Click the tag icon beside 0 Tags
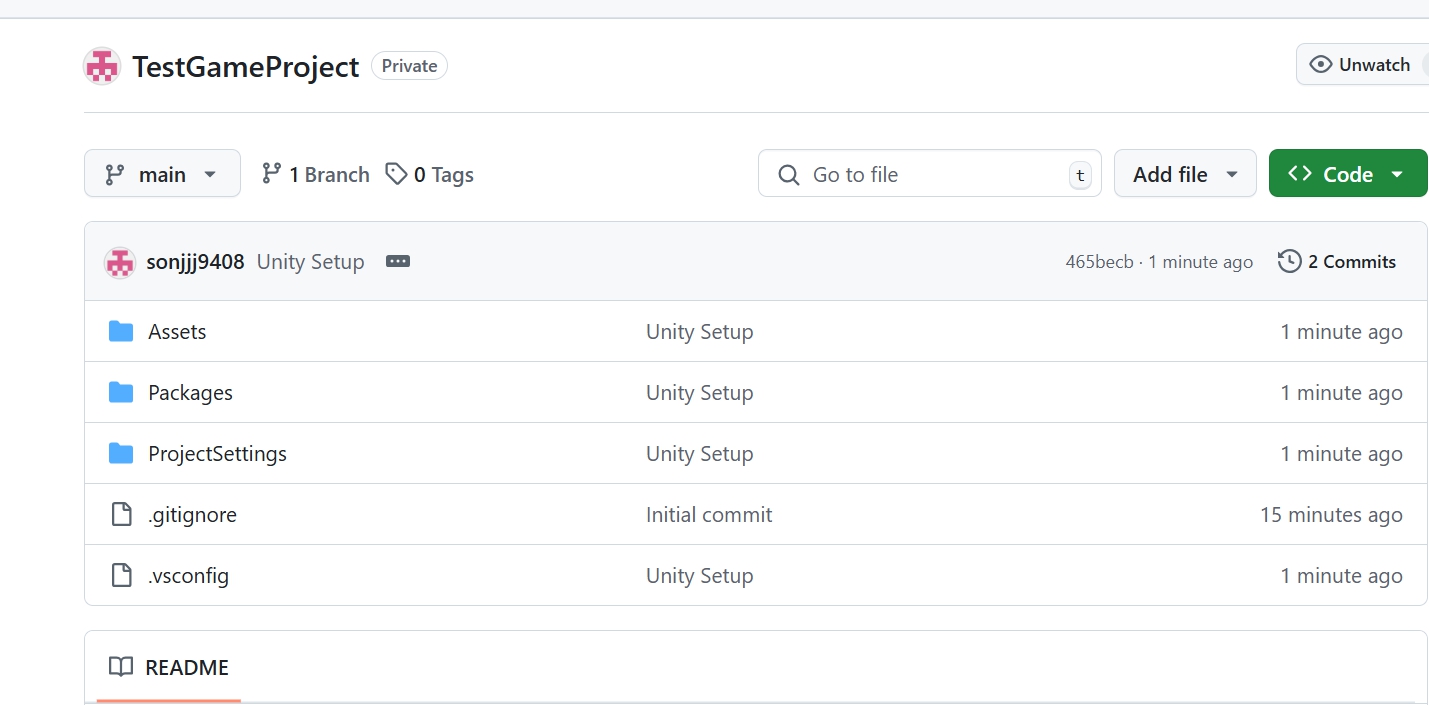Image resolution: width=1429 pixels, height=705 pixels. click(x=397, y=174)
